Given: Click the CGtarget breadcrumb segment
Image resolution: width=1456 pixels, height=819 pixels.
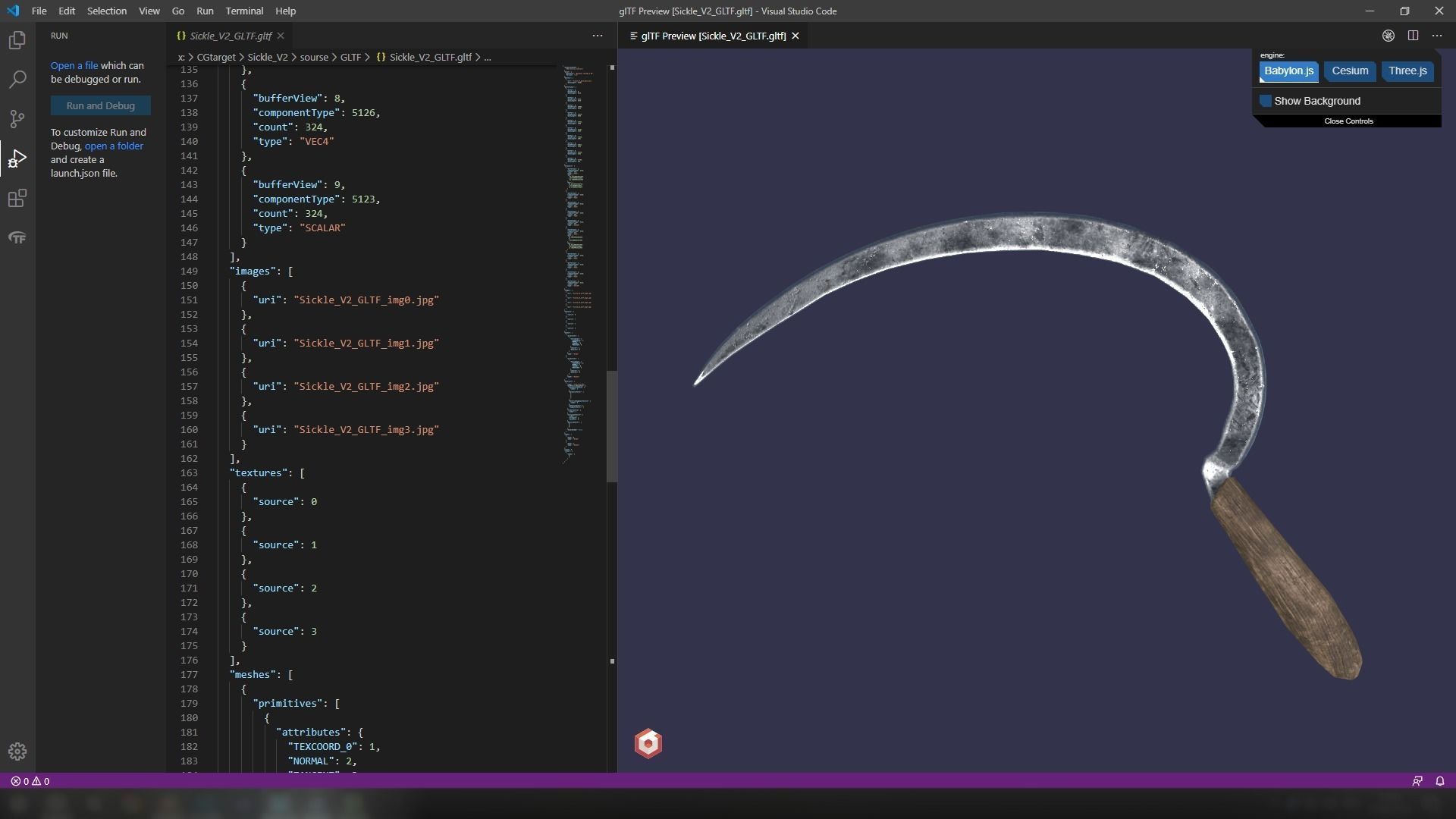Looking at the screenshot, I should 216,57.
